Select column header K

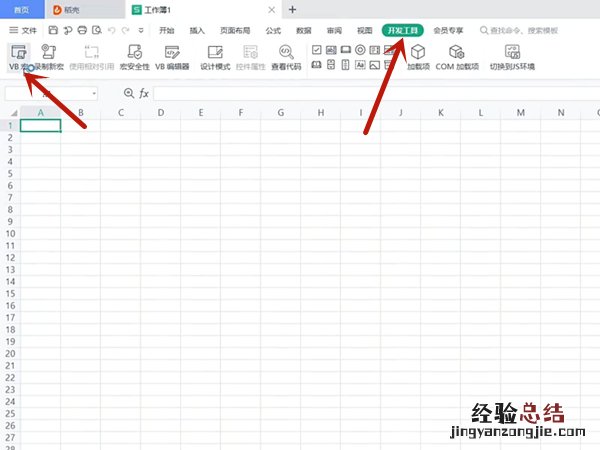click(x=441, y=112)
